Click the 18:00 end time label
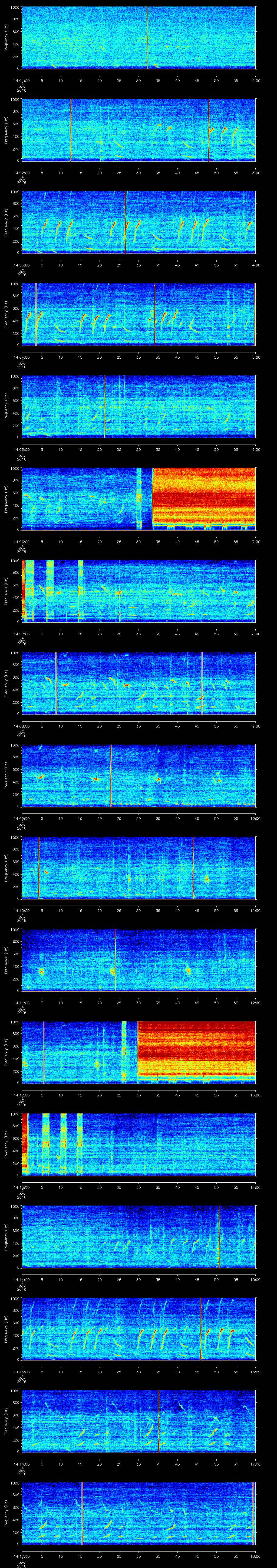Screen dimensions: 277x1568 pyautogui.click(x=255, y=1556)
